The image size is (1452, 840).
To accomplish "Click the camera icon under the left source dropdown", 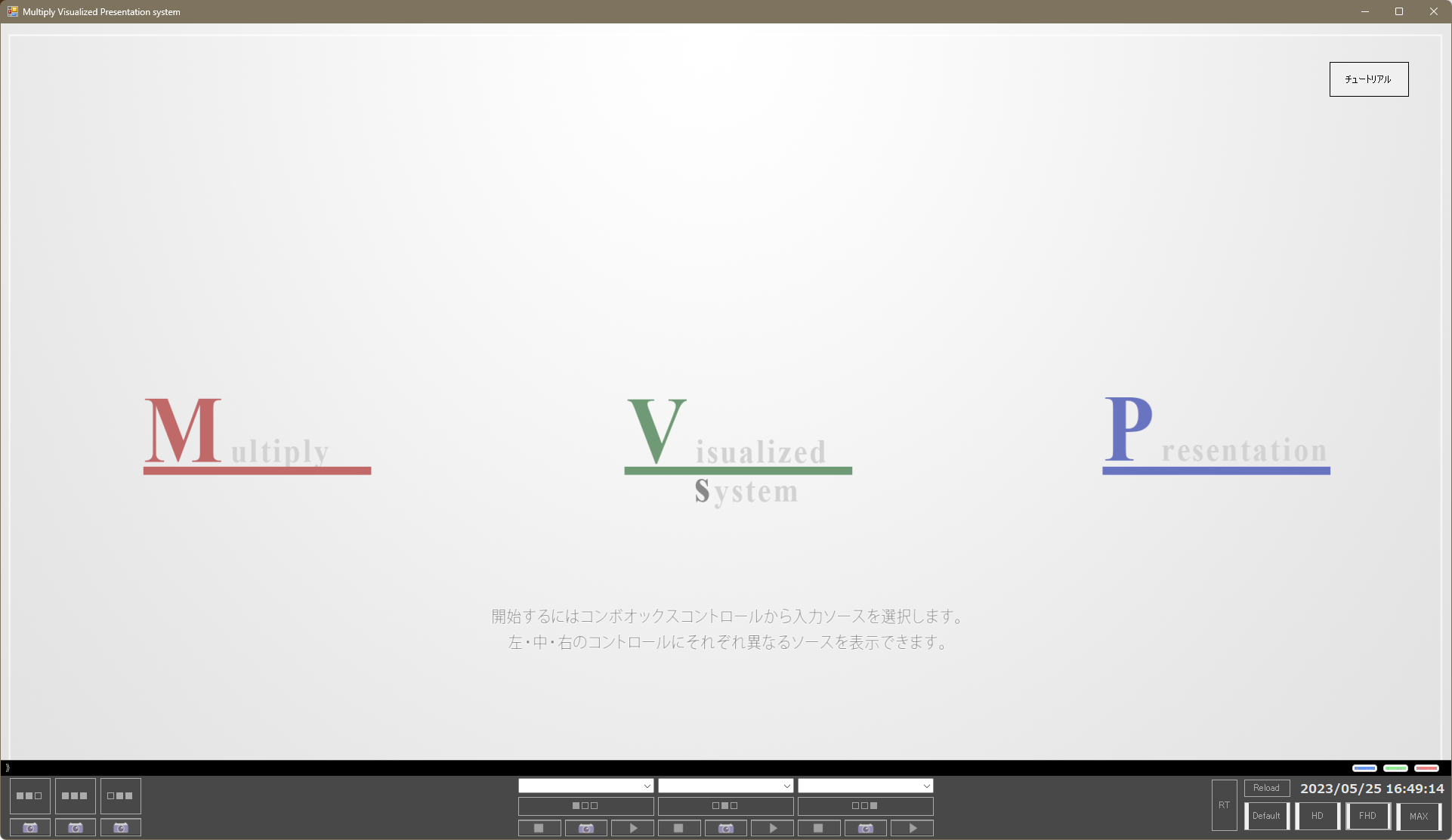I will coord(585,828).
